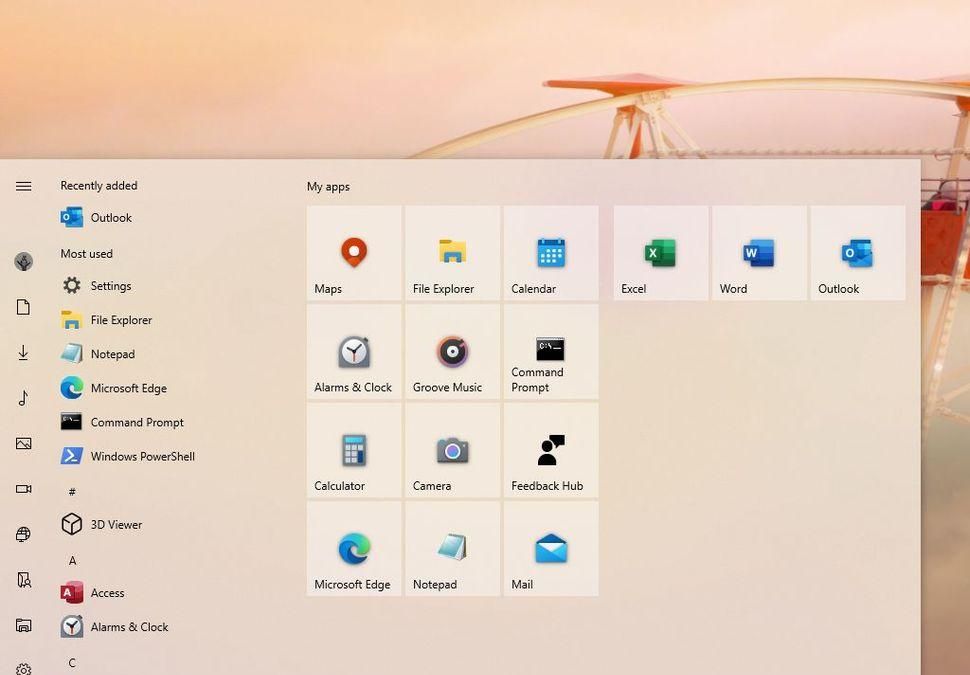This screenshot has width=970, height=675.
Task: Open the Mail tile
Action: [x=549, y=548]
